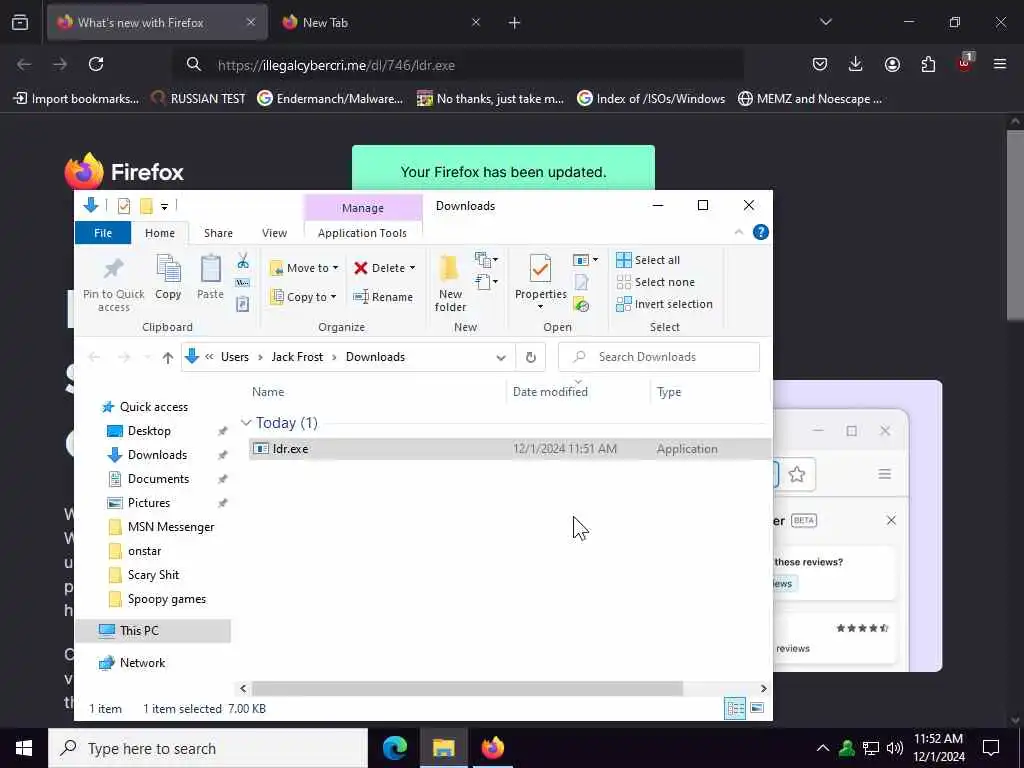The width and height of the screenshot is (1024, 768).
Task: Open the Open-with dropdown in Open group
Action: tap(585, 260)
